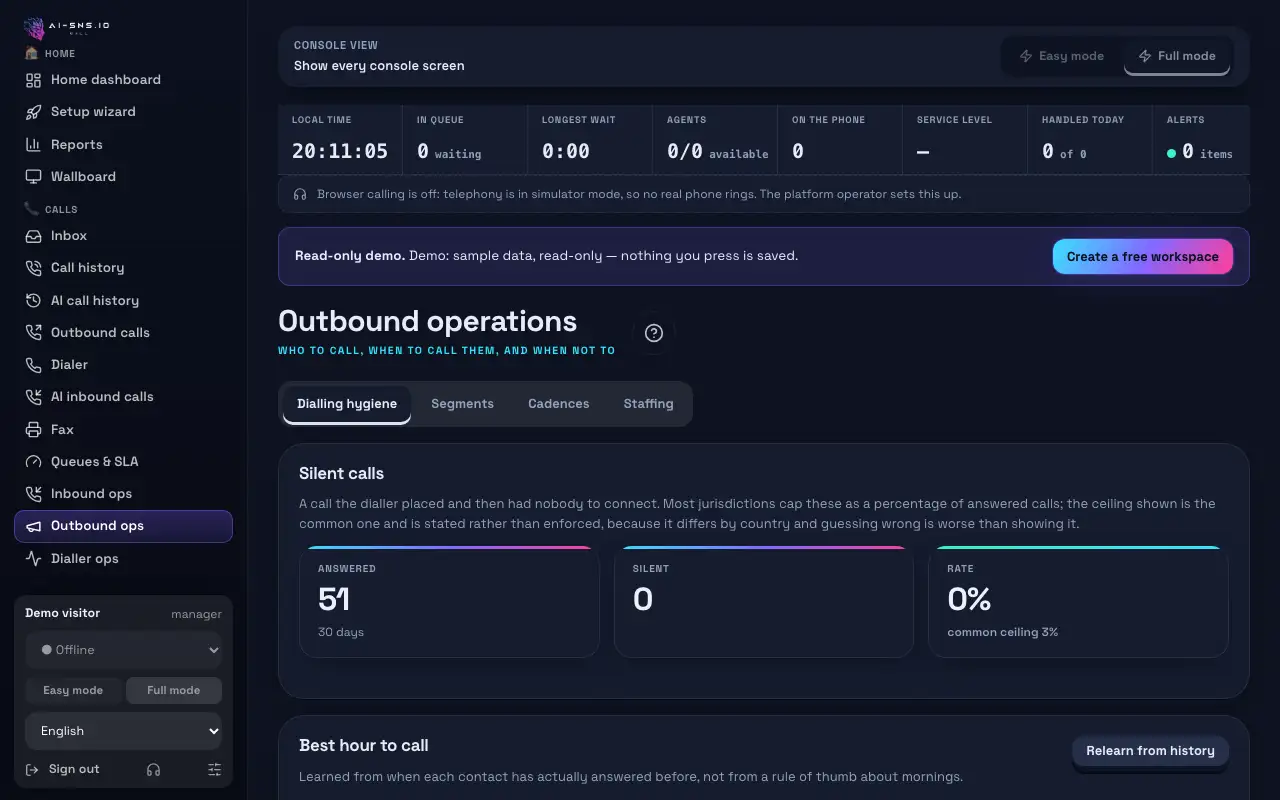Click Relearn from history button
This screenshot has width=1280, height=800.
pyautogui.click(x=1150, y=751)
